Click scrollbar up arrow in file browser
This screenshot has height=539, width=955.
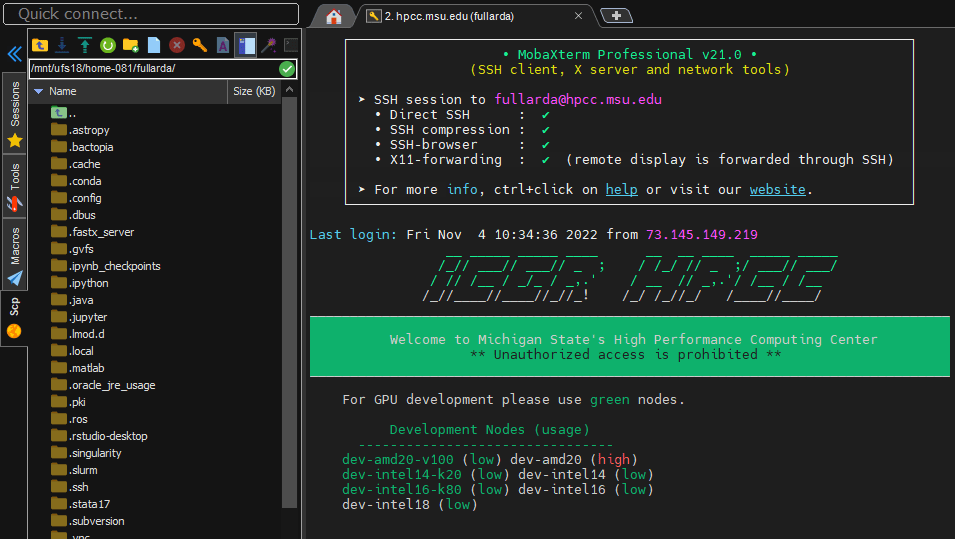(290, 90)
